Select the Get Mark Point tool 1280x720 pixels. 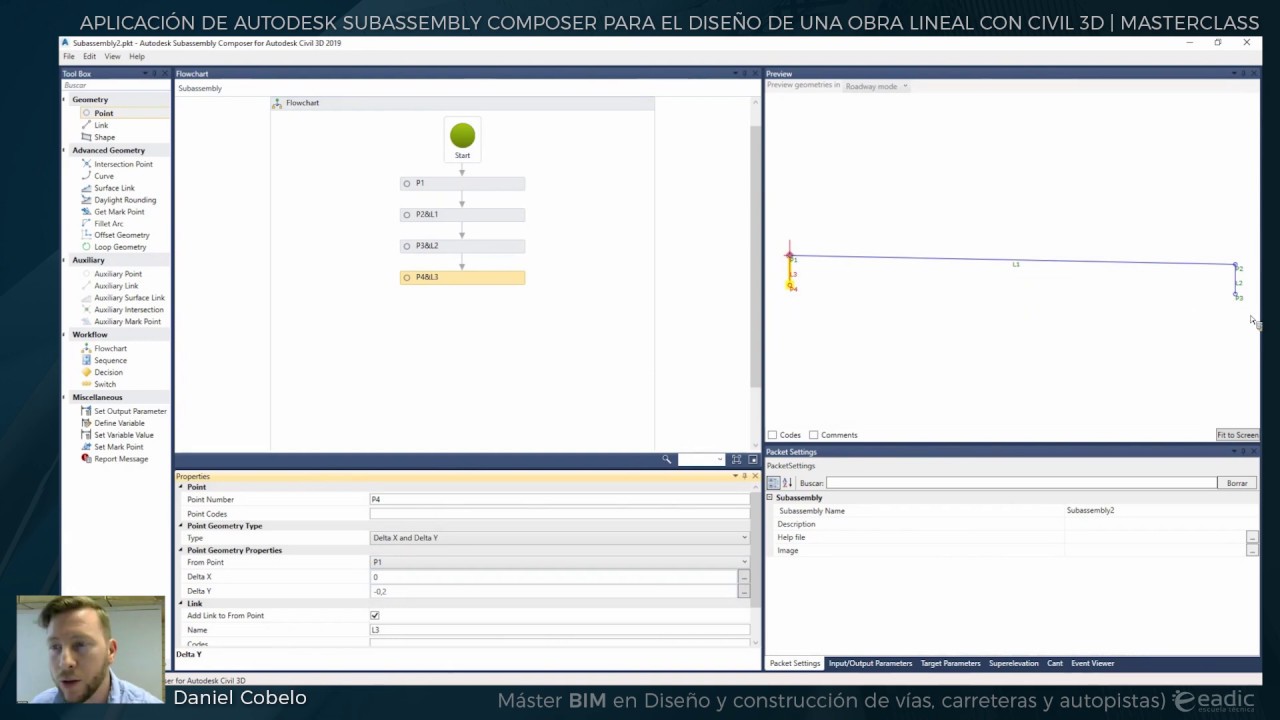(x=119, y=212)
